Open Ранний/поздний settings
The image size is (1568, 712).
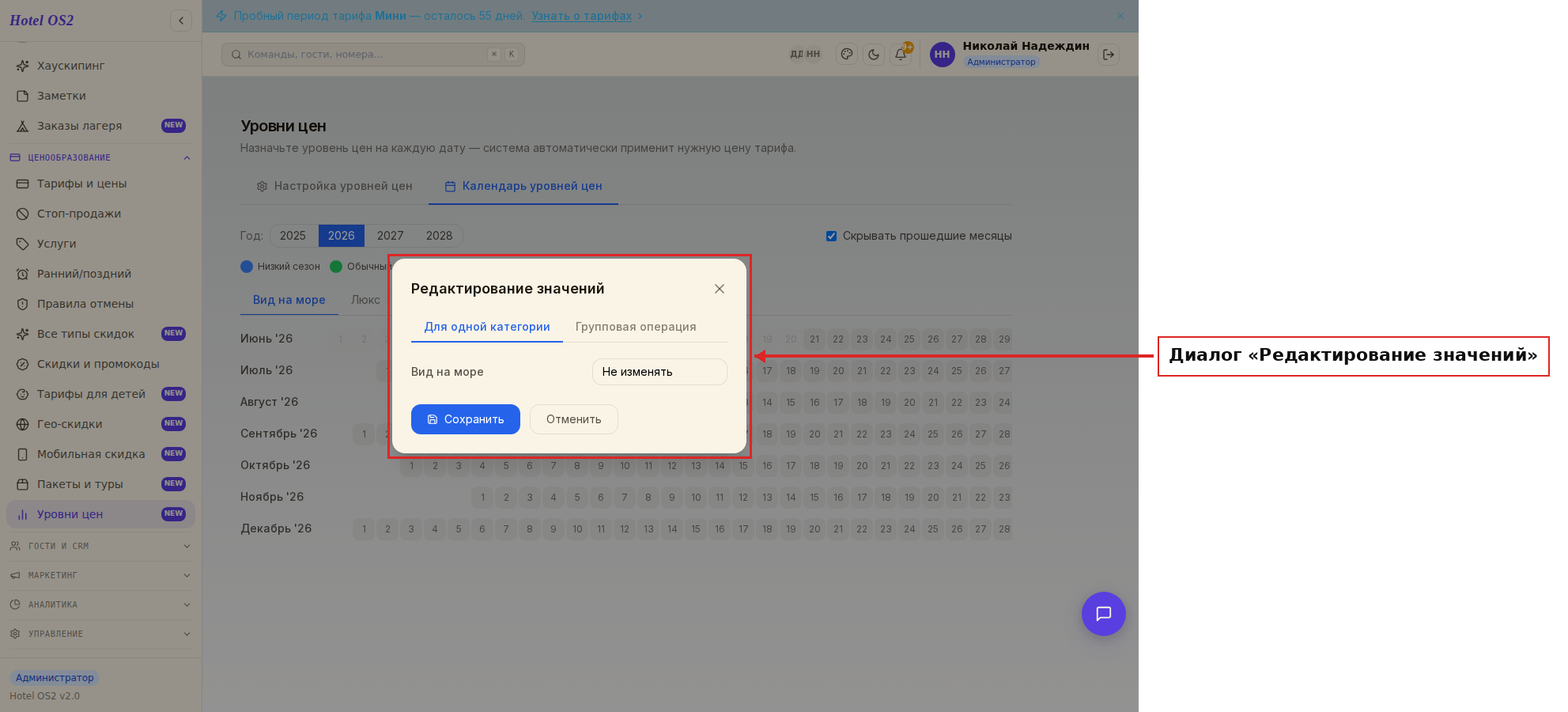pos(100,274)
